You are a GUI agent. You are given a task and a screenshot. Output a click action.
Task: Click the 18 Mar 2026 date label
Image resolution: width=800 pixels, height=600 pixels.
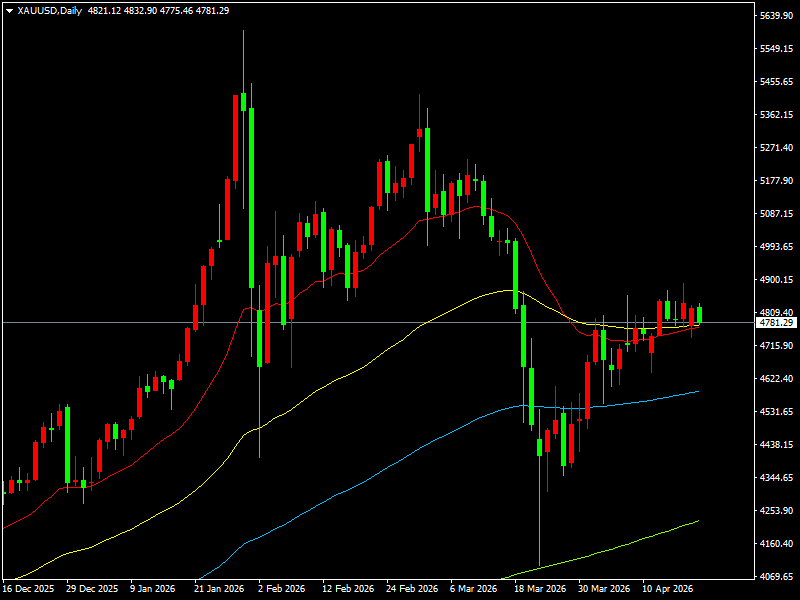(540, 589)
